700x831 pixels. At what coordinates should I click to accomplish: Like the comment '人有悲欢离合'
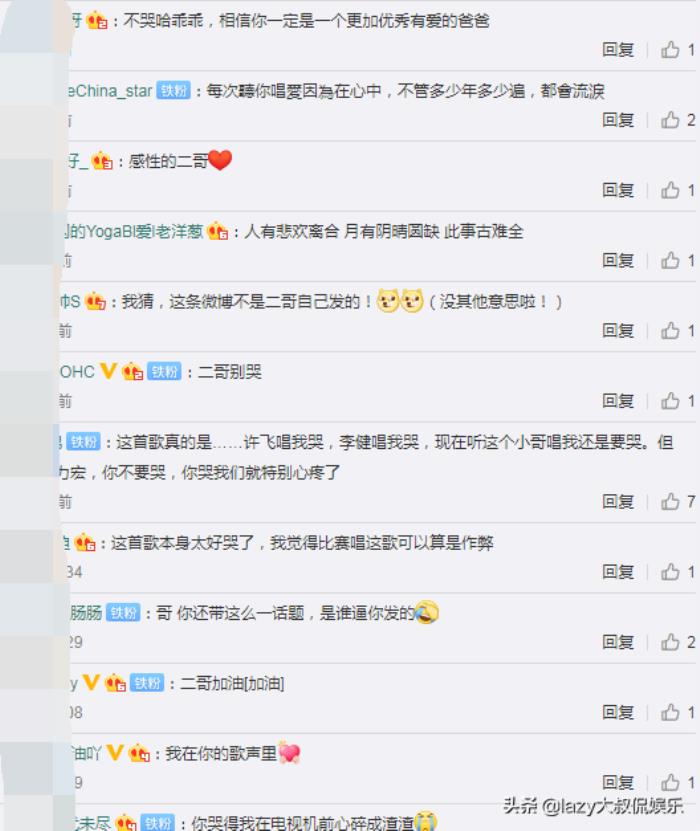[x=670, y=260]
